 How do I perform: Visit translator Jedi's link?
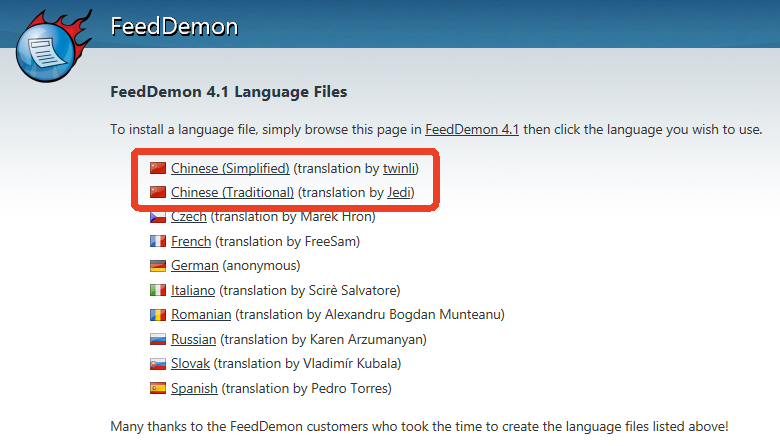[400, 192]
